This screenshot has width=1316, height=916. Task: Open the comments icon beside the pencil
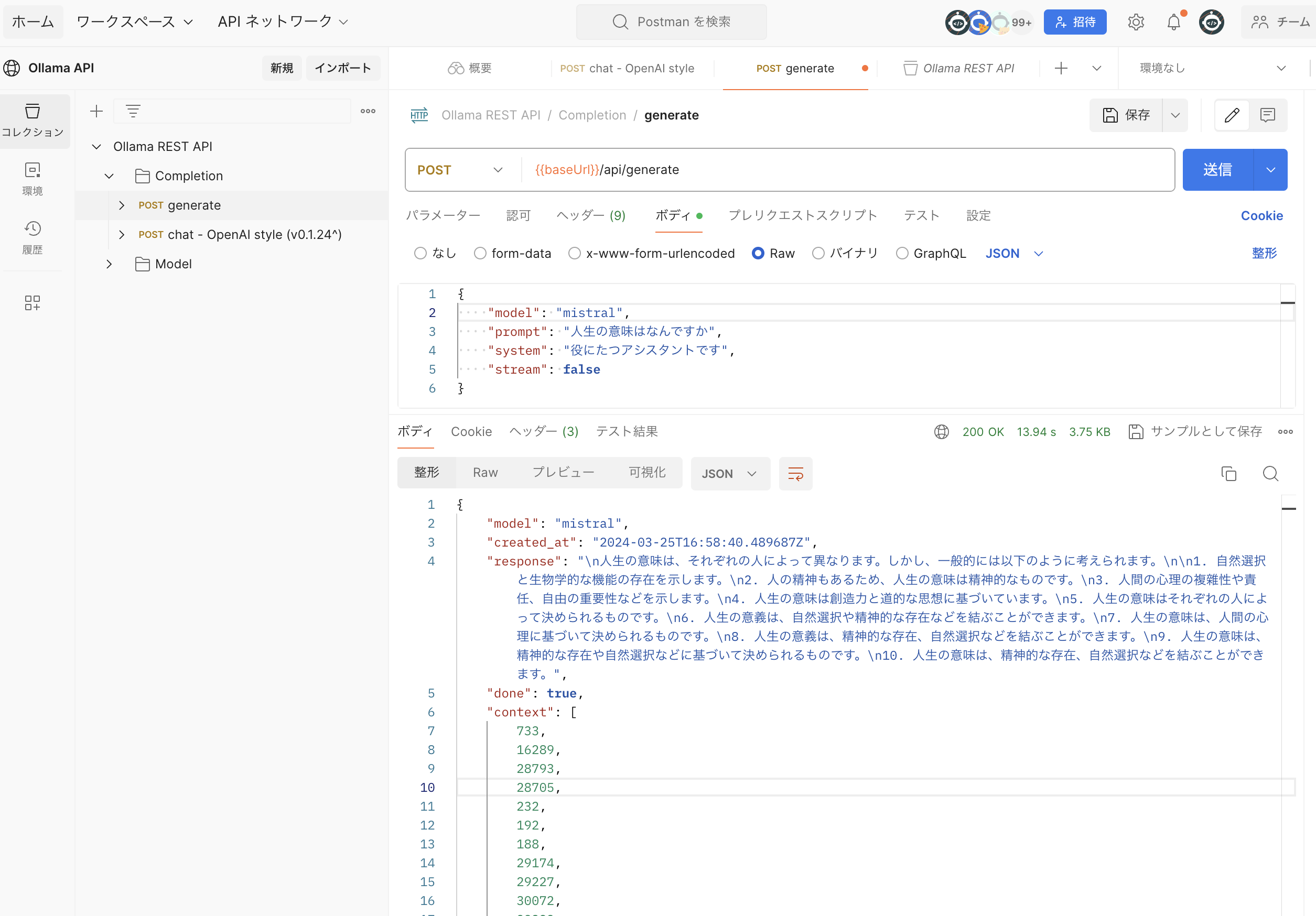(1267, 115)
